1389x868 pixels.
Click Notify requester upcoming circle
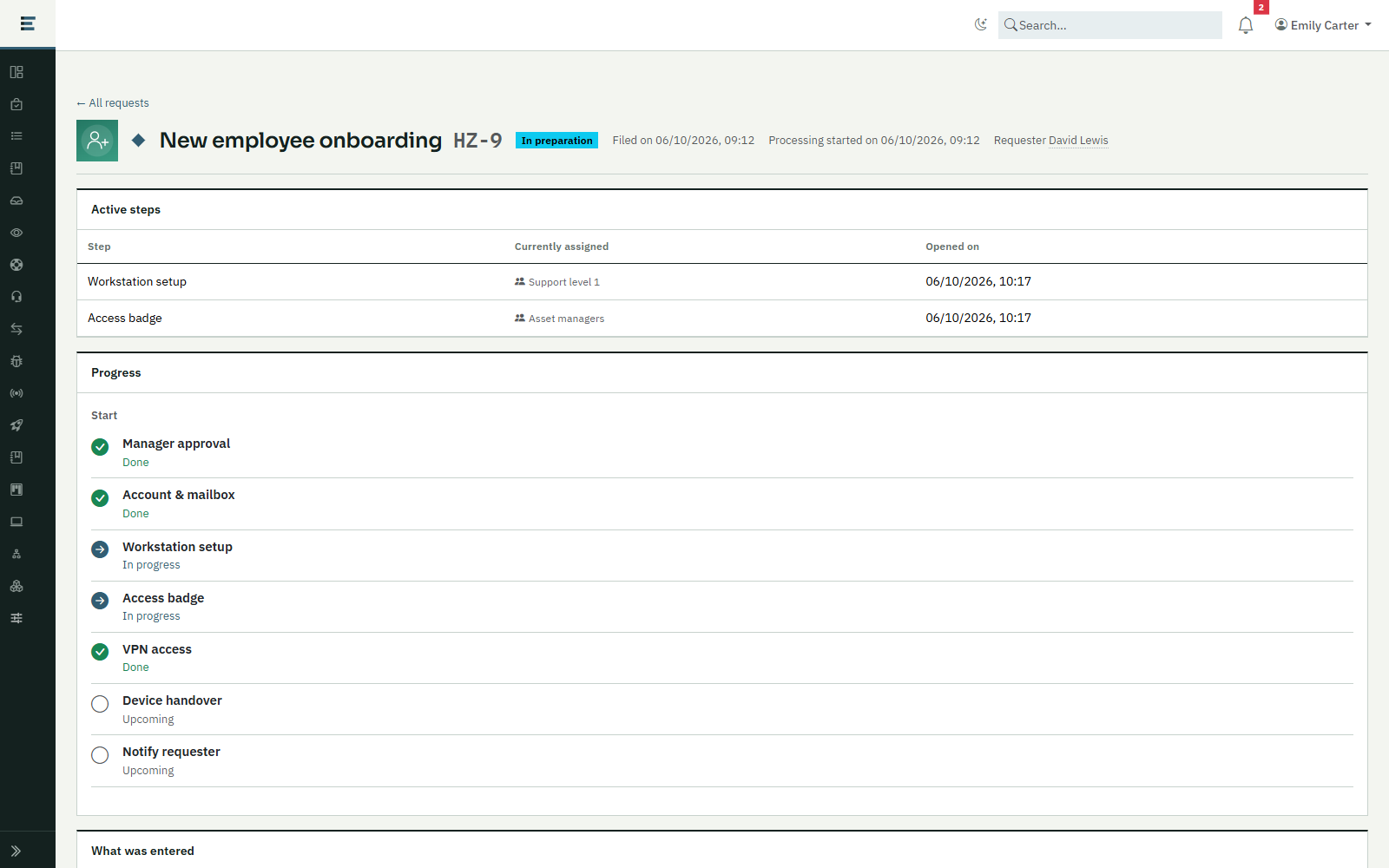tap(100, 755)
